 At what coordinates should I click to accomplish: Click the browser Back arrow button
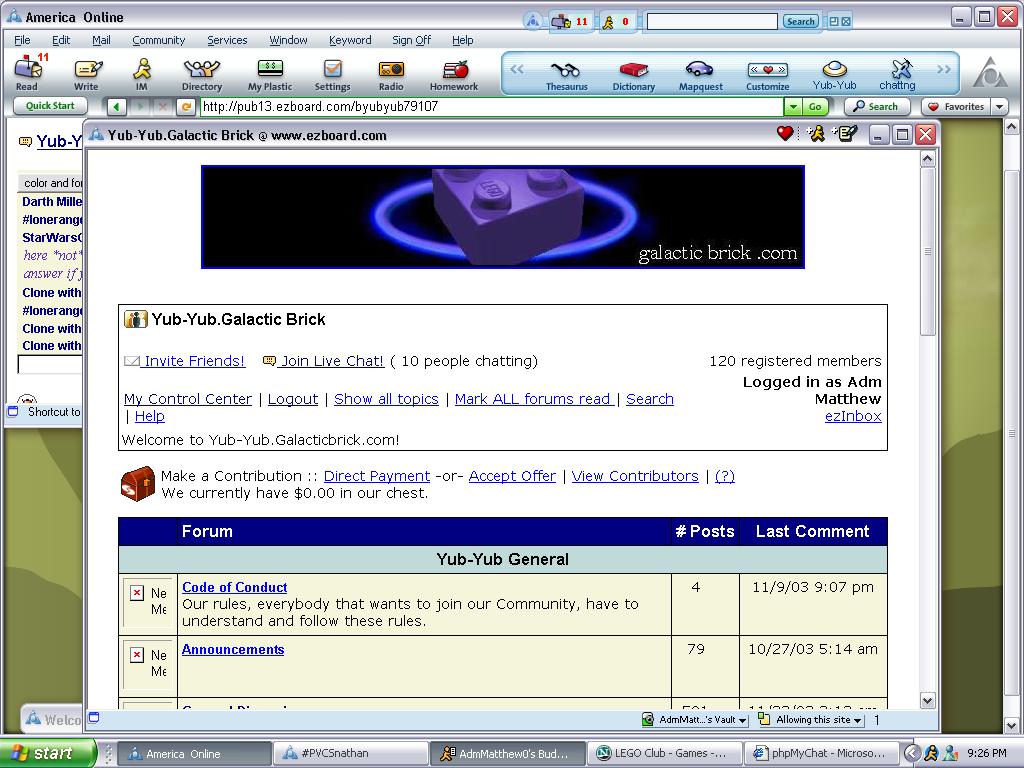[116, 106]
